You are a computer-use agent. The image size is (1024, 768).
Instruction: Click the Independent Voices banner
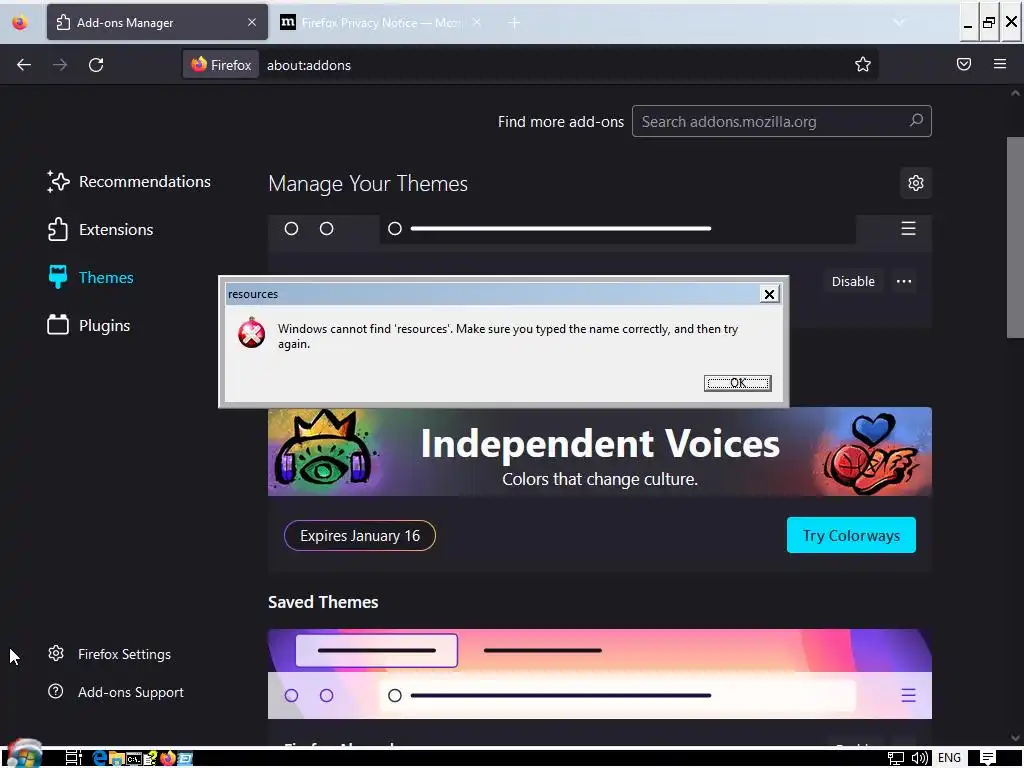[x=600, y=451]
